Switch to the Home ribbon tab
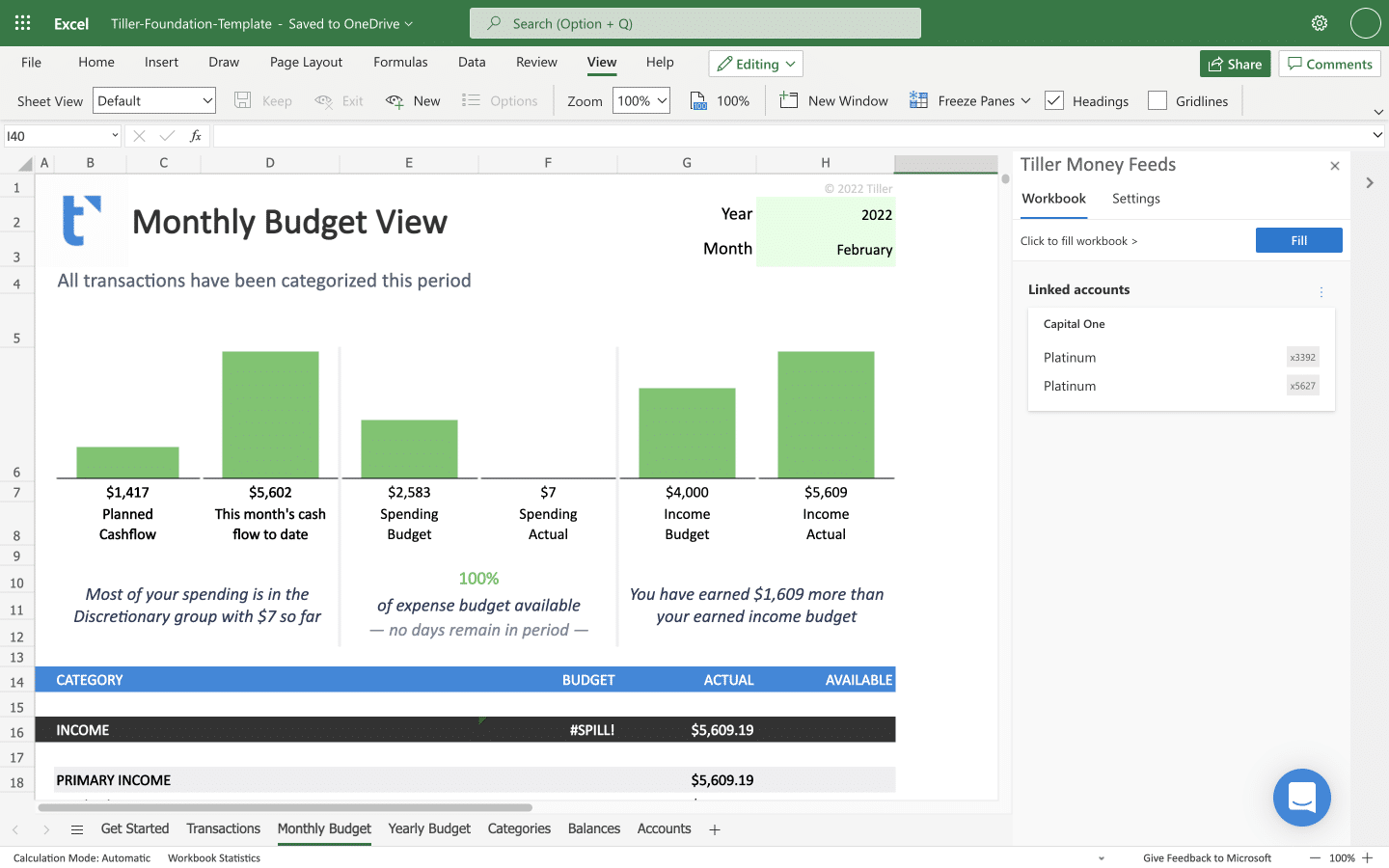1389x868 pixels. [96, 62]
